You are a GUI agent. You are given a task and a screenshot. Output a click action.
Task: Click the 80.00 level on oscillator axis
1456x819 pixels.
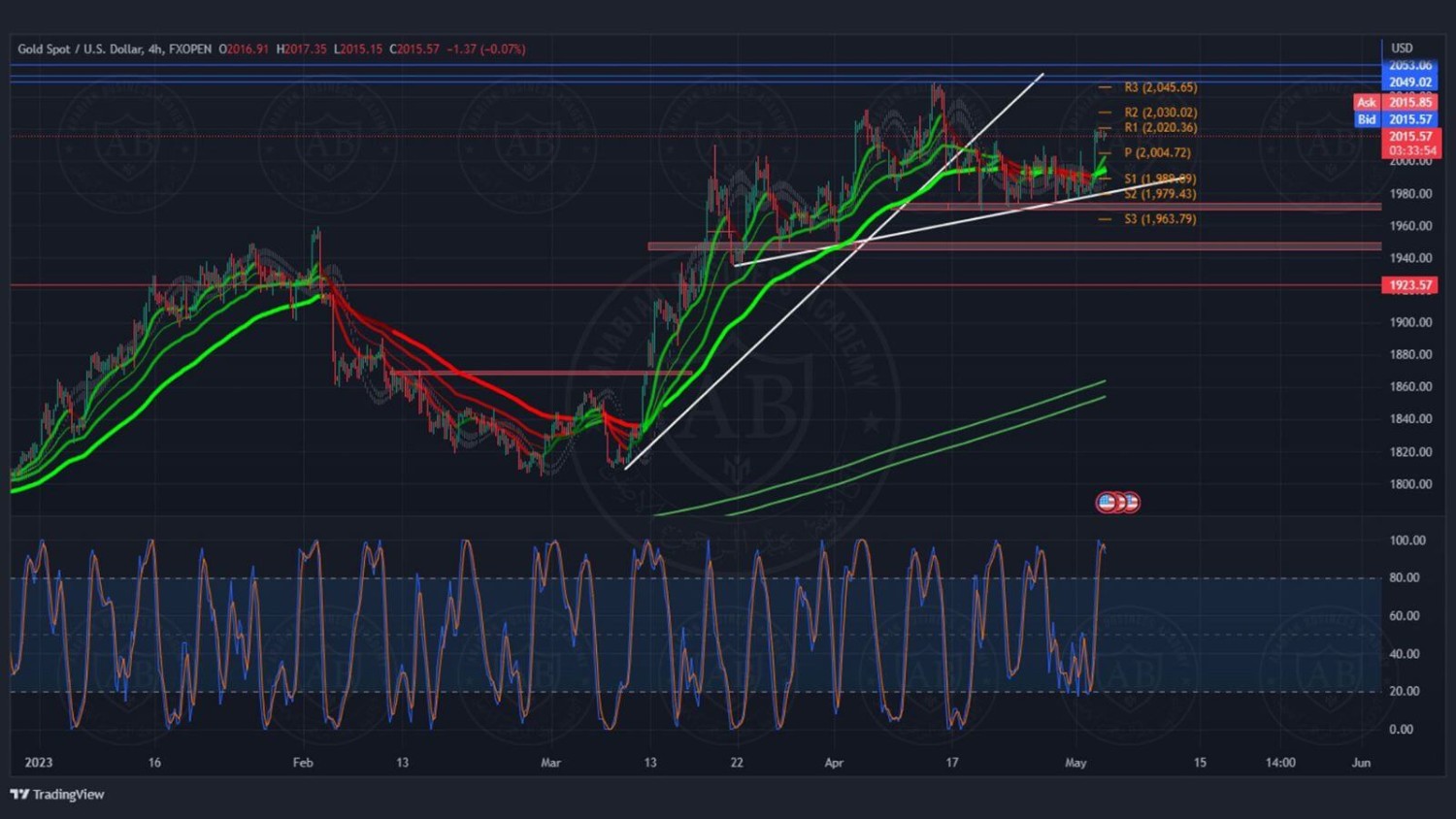pyautogui.click(x=1405, y=577)
